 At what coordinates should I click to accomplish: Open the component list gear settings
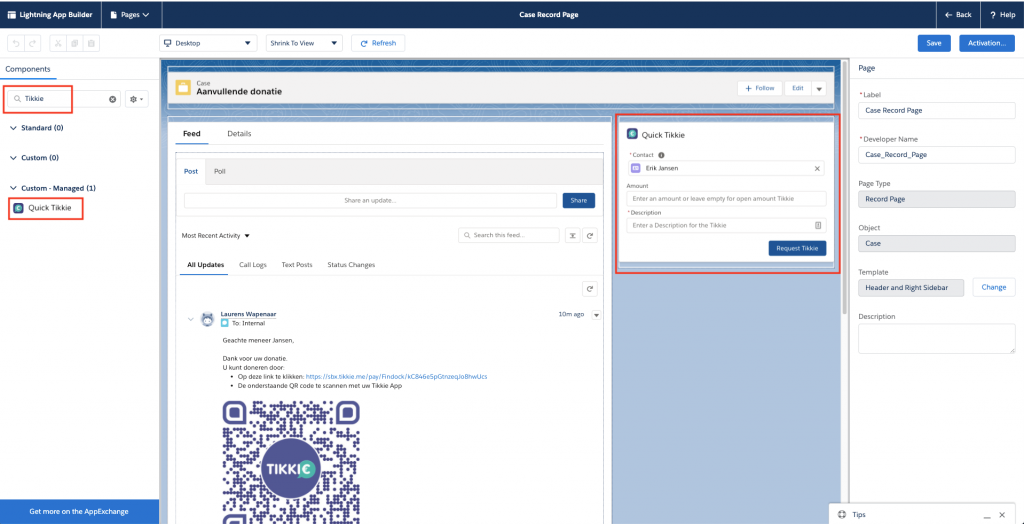click(135, 99)
